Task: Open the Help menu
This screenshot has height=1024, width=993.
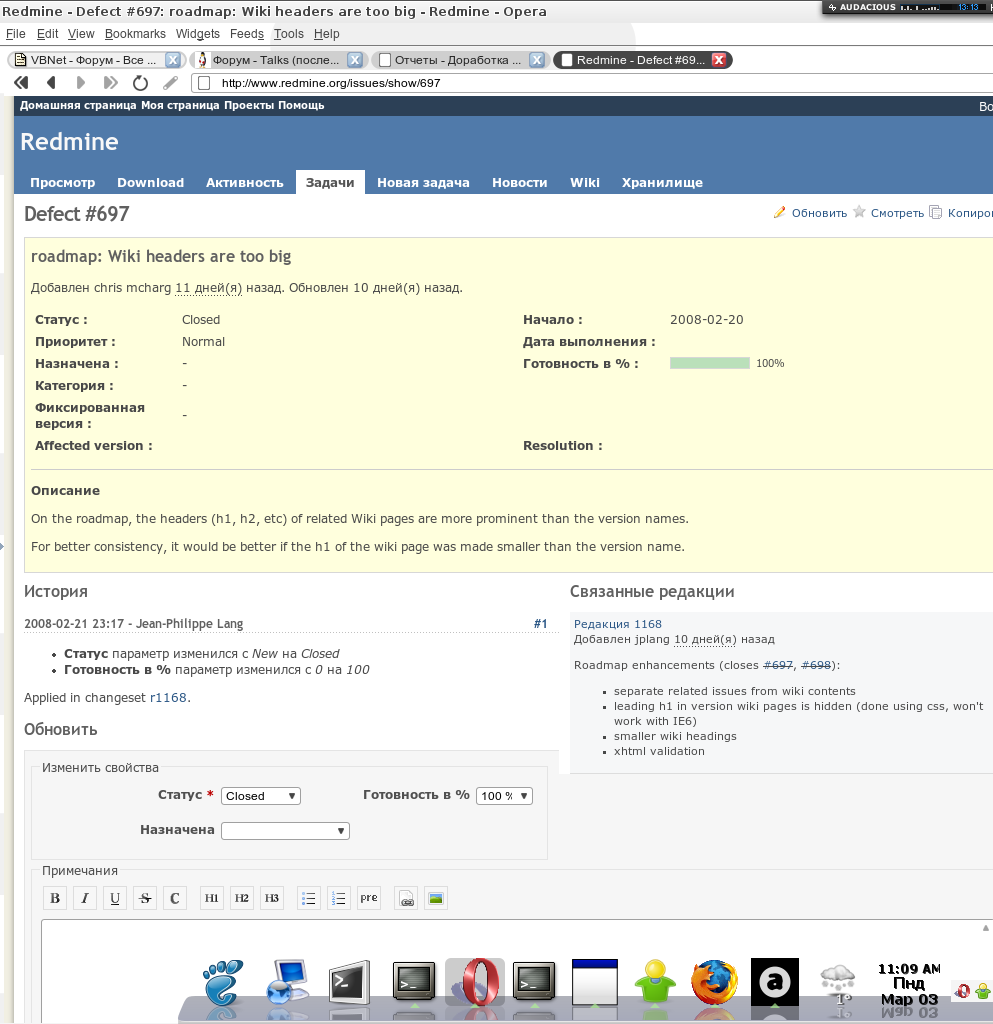Action: click(326, 34)
